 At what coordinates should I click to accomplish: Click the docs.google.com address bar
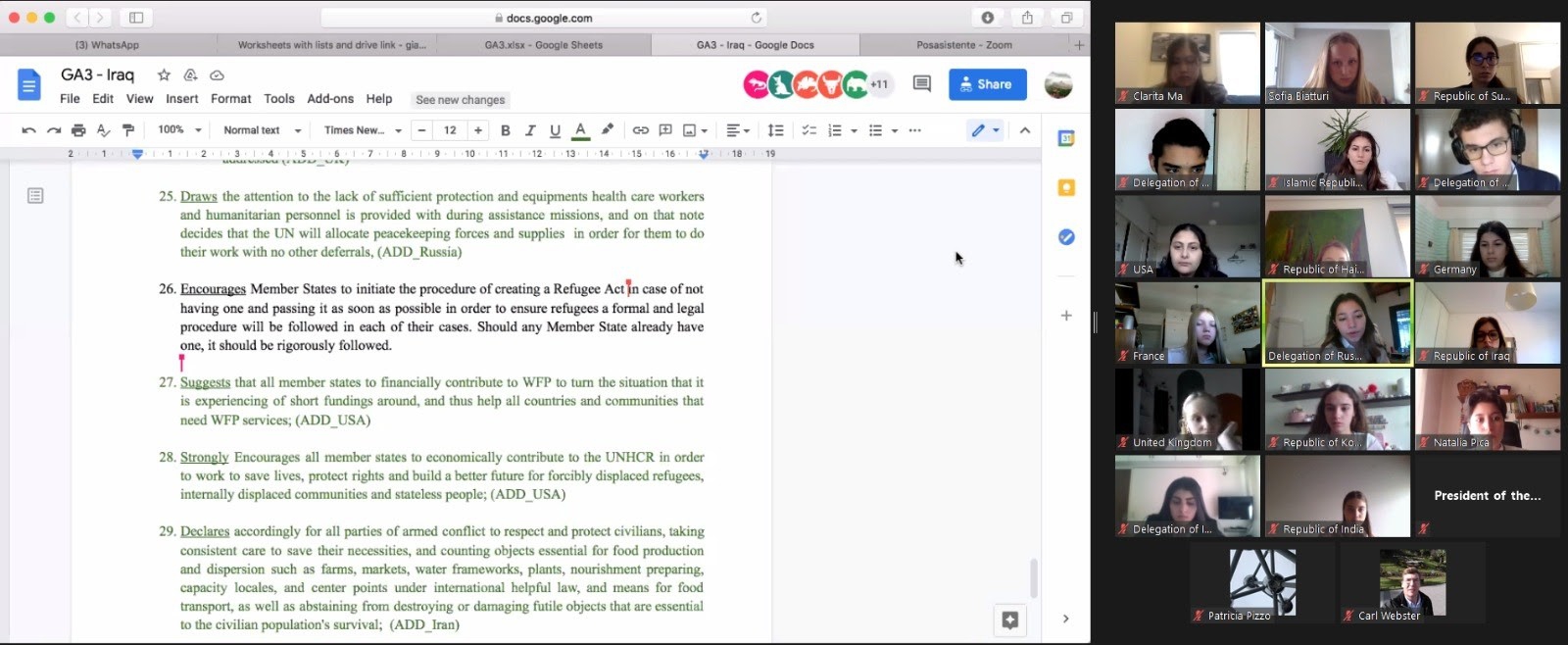click(x=544, y=18)
